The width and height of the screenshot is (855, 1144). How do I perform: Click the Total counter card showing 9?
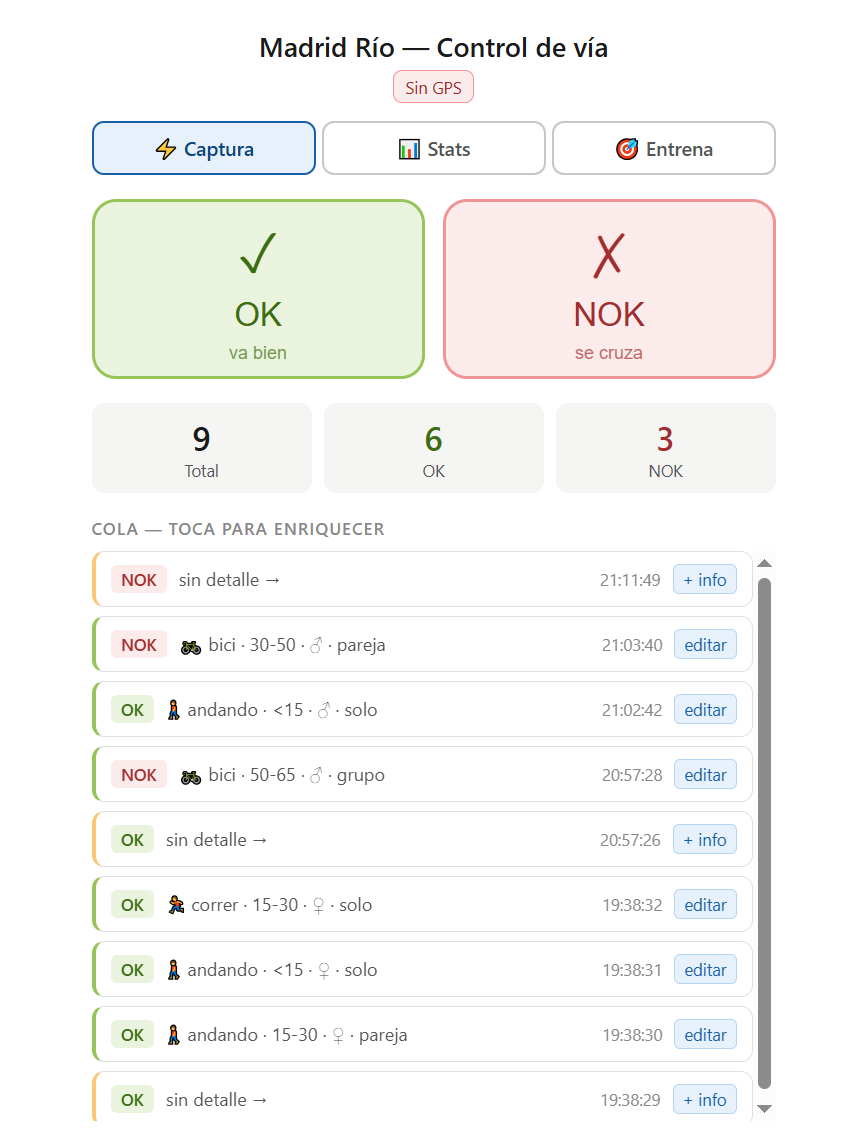pos(202,448)
